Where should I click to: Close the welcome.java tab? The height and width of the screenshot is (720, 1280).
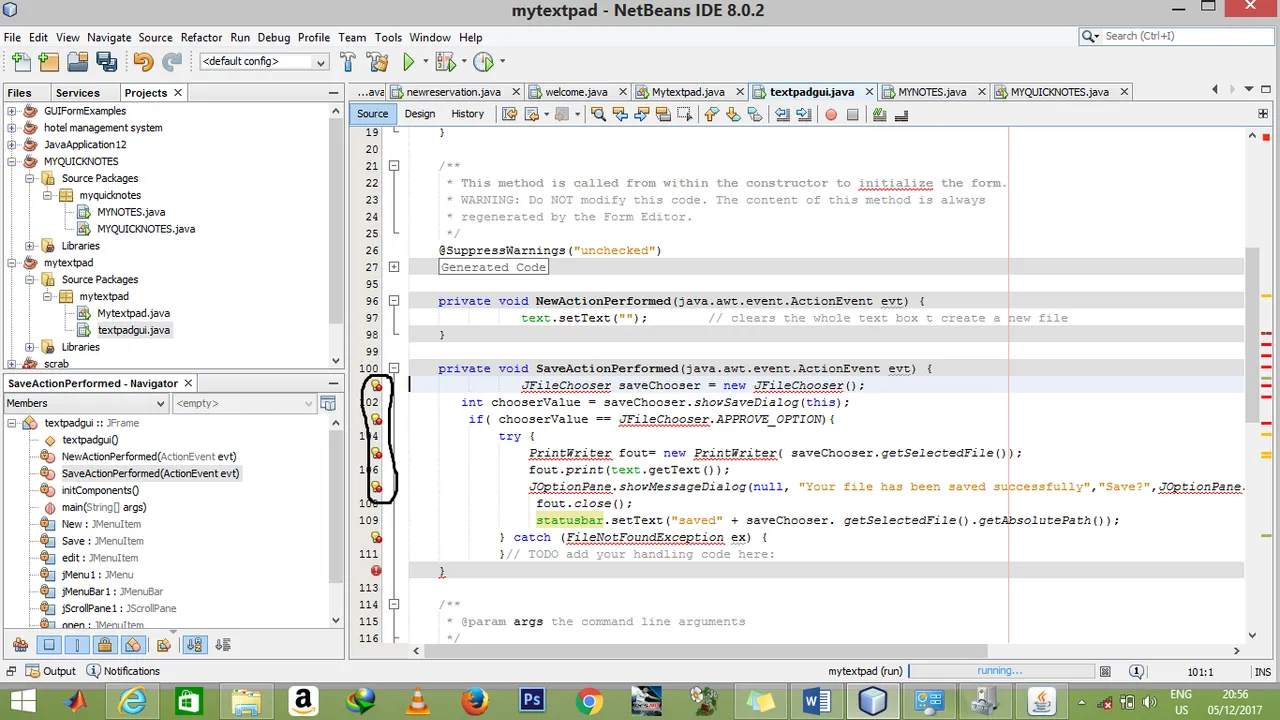[x=621, y=92]
